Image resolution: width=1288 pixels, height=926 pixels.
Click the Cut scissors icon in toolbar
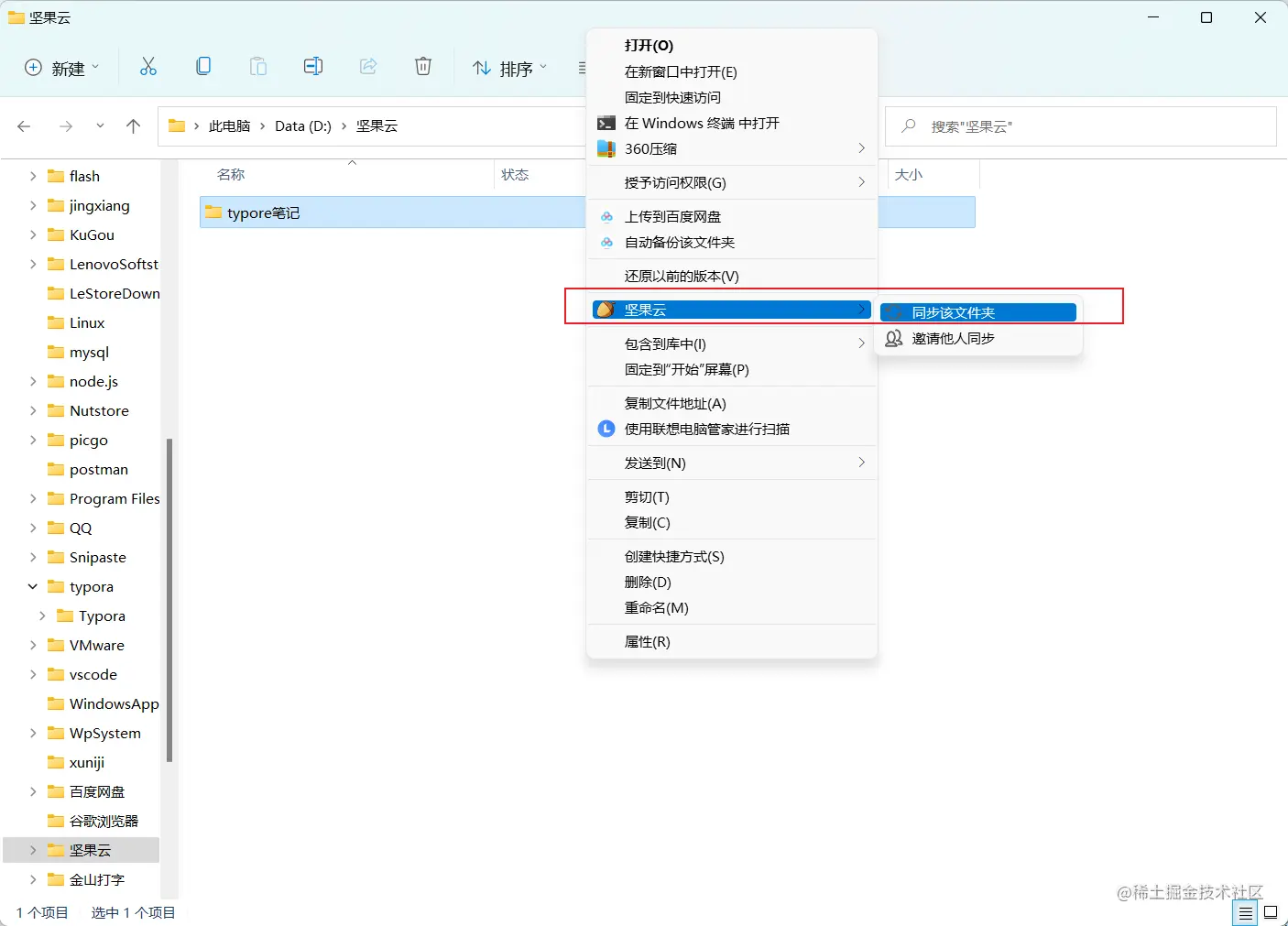pyautogui.click(x=148, y=67)
